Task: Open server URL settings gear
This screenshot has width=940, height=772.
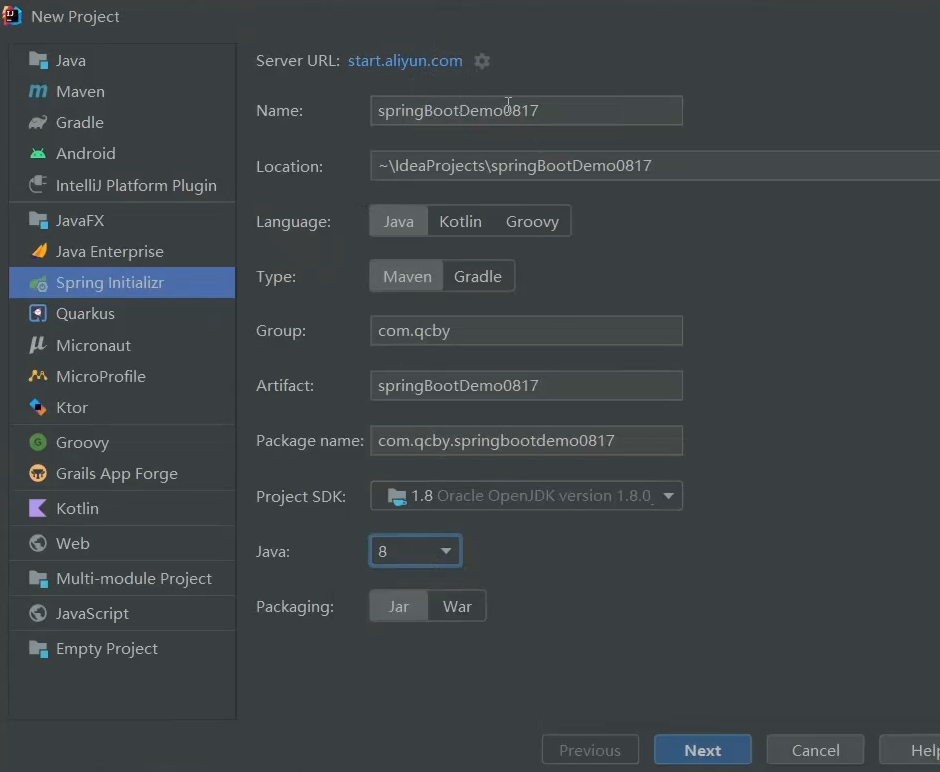Action: [x=482, y=61]
